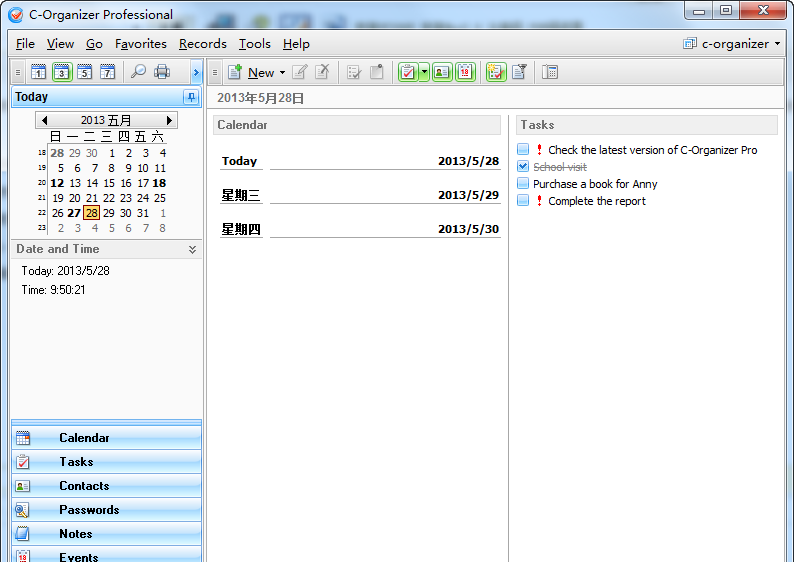Click the filter records funnel icon
Viewport: 794px width, 562px height.
[520, 72]
